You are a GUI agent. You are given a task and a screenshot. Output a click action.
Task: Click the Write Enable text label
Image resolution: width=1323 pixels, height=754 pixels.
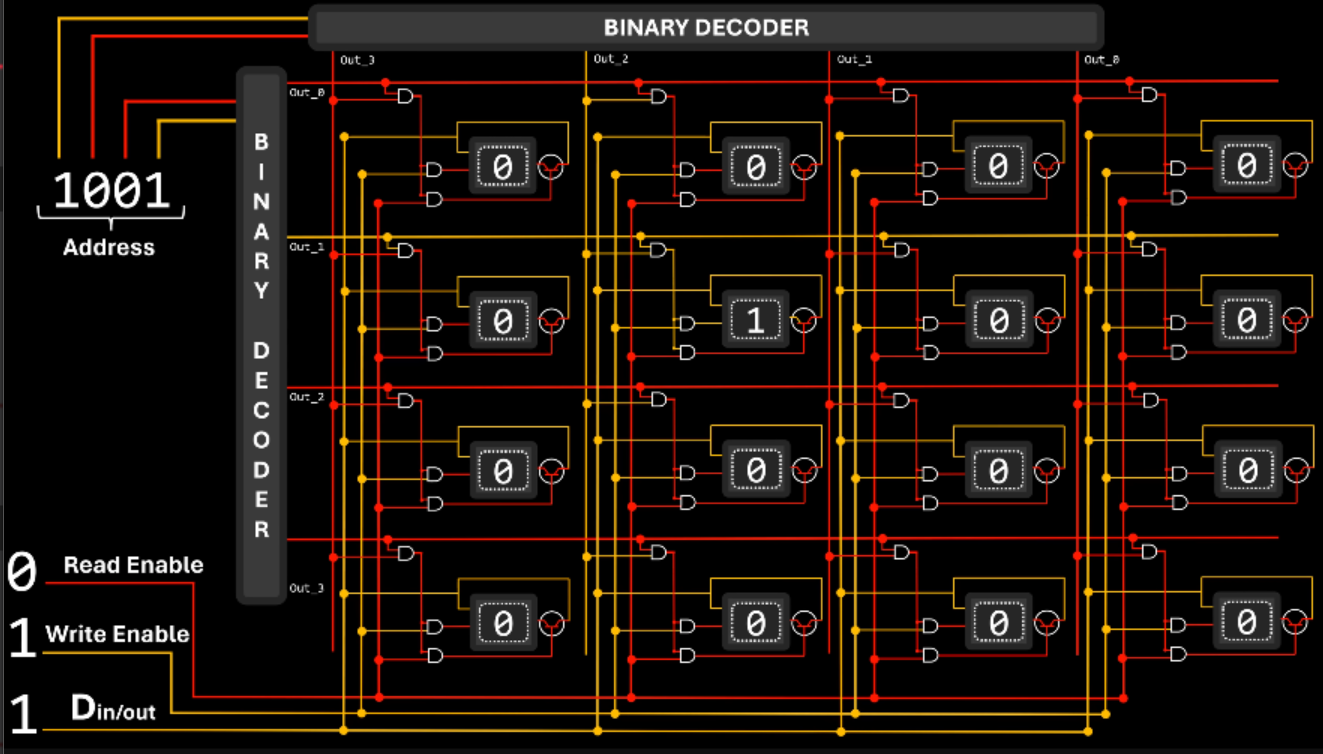click(117, 634)
